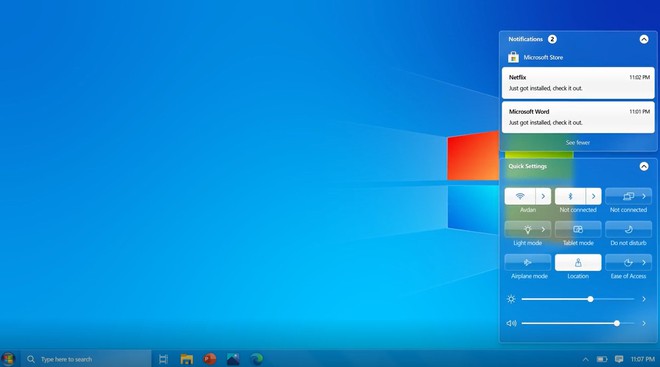Click the Microsoft Store bag icon

513,57
